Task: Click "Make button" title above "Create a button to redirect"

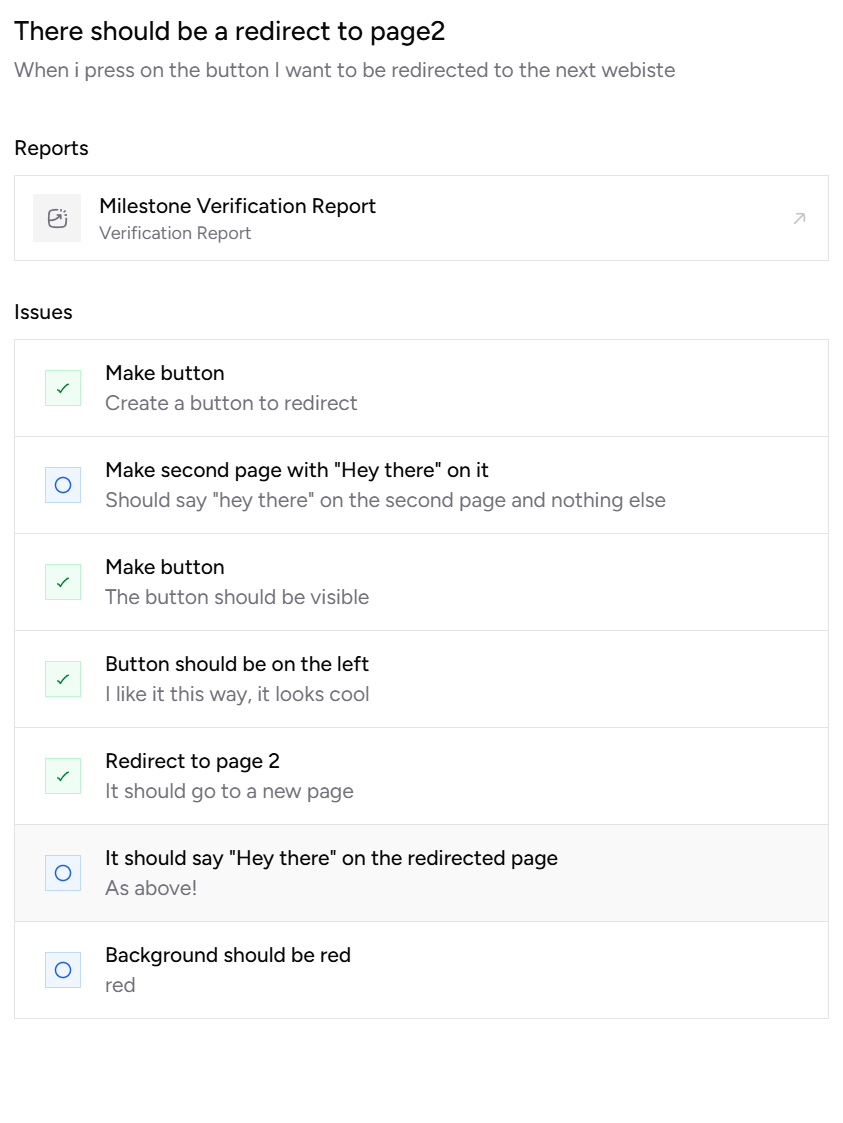Action: point(165,373)
